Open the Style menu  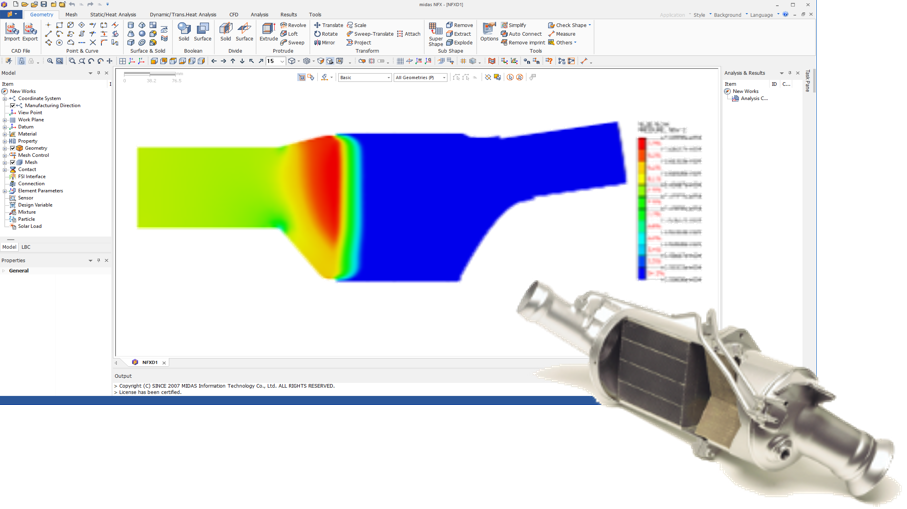pyautogui.click(x=699, y=15)
